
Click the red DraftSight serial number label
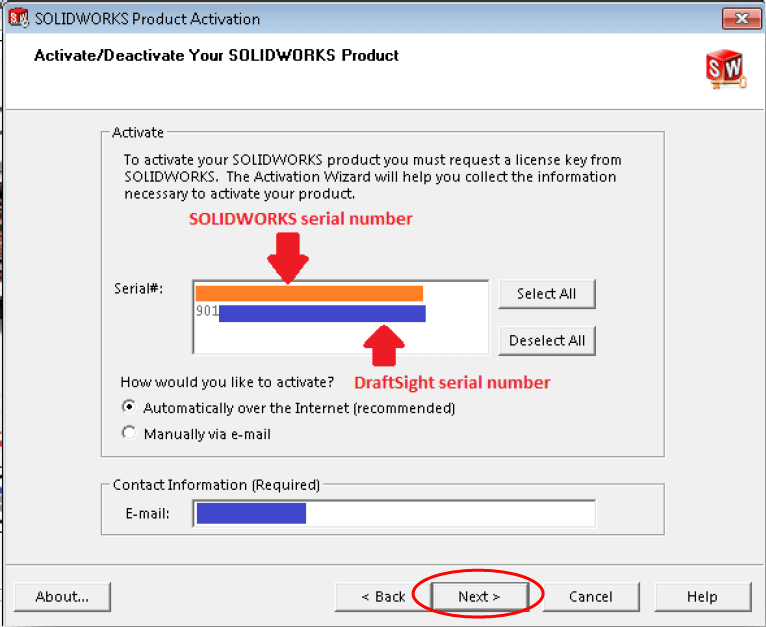click(x=452, y=382)
